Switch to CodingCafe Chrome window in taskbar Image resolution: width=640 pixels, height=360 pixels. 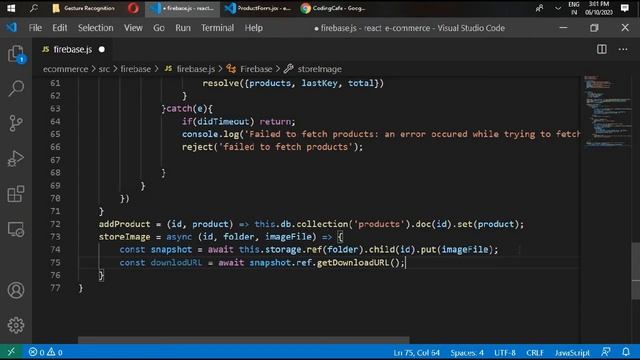pos(333,8)
